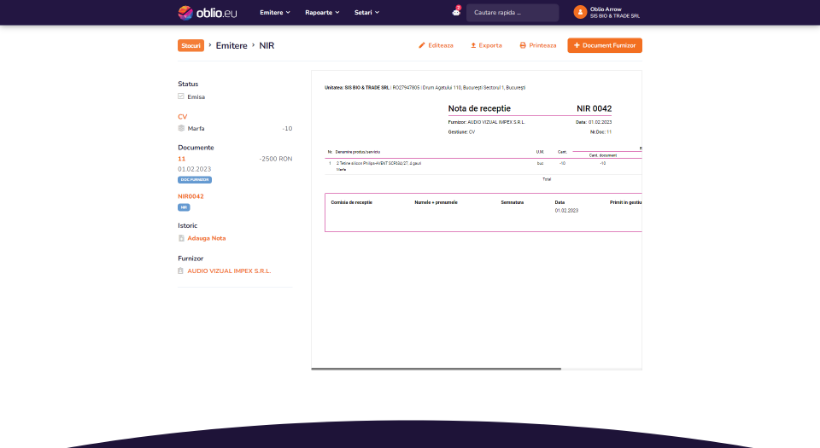Viewport: 820px width, 448px height.
Task: Click the Comisia de receptie label
Action: pyautogui.click(x=351, y=202)
